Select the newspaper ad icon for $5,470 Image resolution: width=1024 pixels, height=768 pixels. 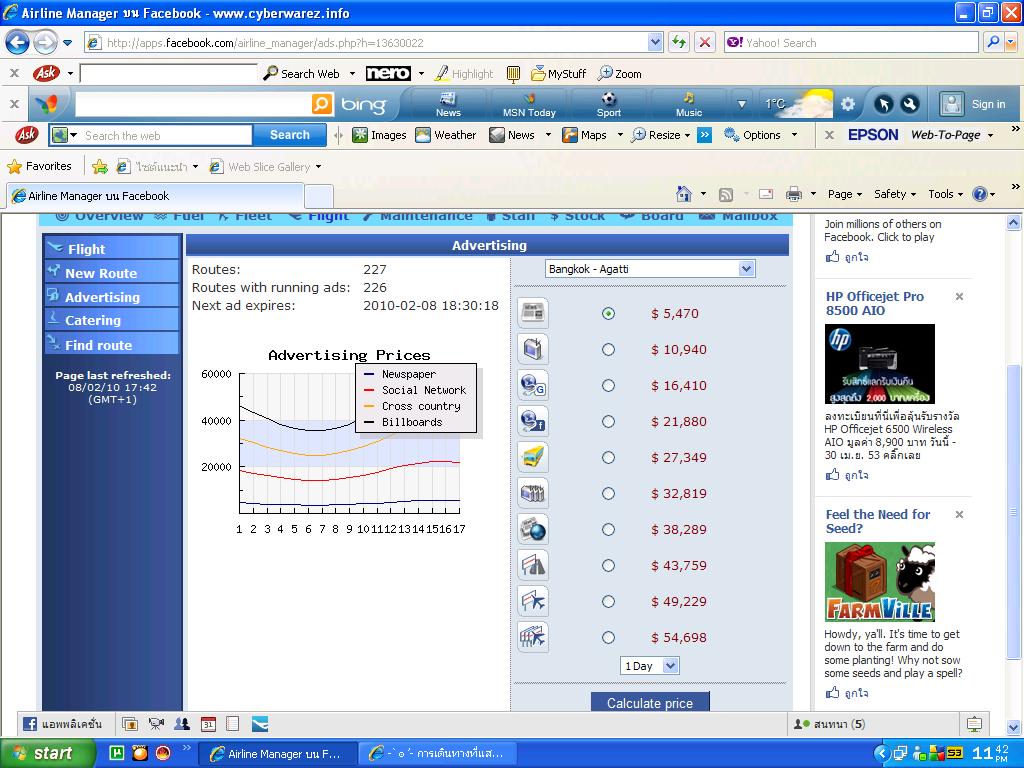point(533,313)
